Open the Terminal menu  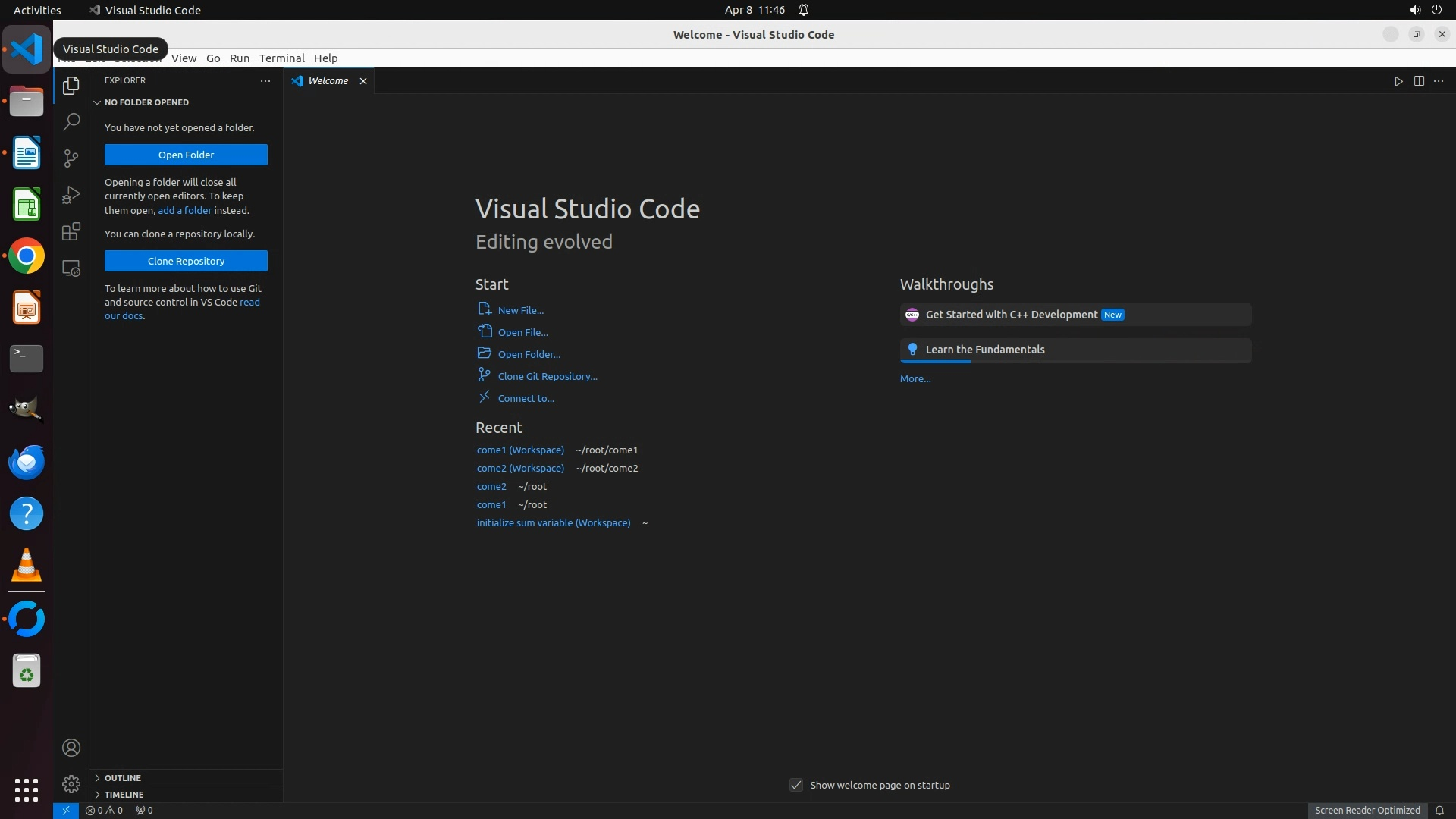tap(281, 58)
